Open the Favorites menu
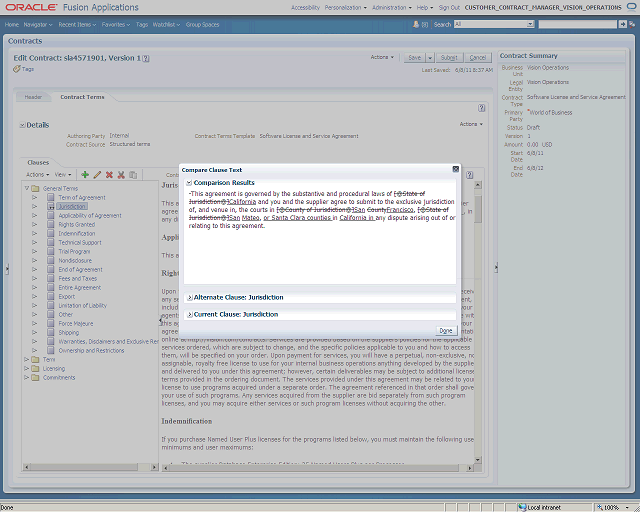 [x=116, y=24]
